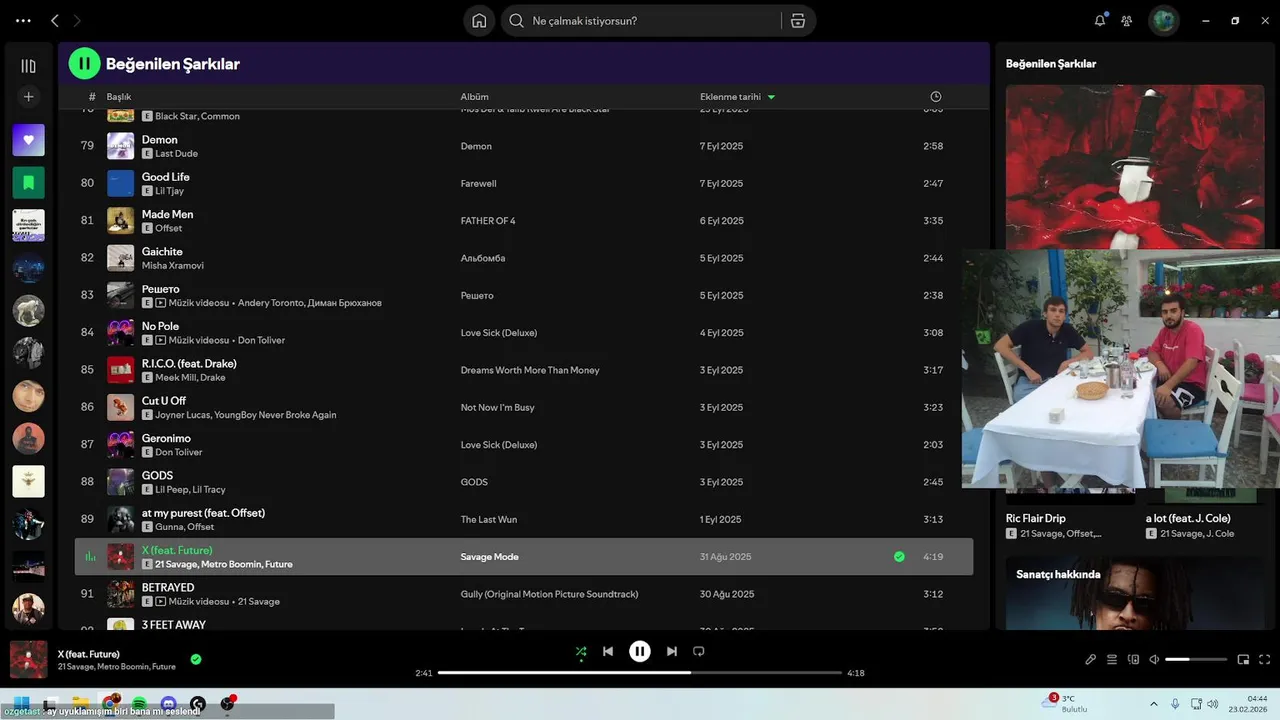This screenshot has height=720, width=1280.
Task: Sort by the duration clock column icon
Action: click(x=936, y=97)
